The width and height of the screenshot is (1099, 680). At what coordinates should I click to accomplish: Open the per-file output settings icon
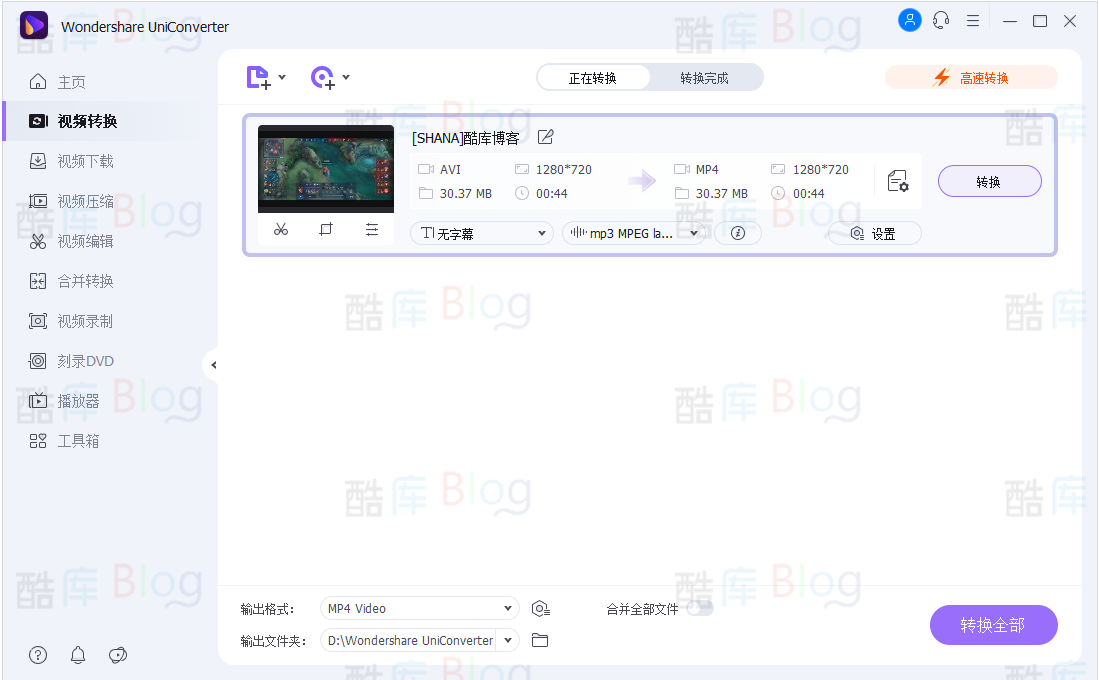[898, 181]
